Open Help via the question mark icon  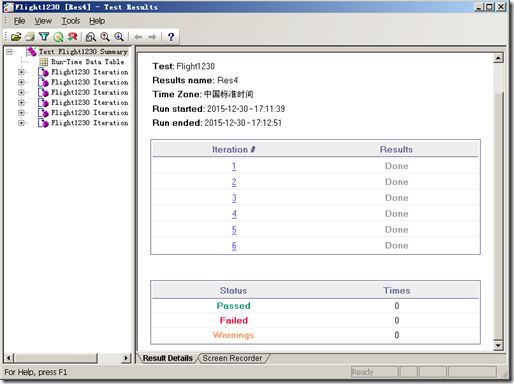pyautogui.click(x=171, y=37)
